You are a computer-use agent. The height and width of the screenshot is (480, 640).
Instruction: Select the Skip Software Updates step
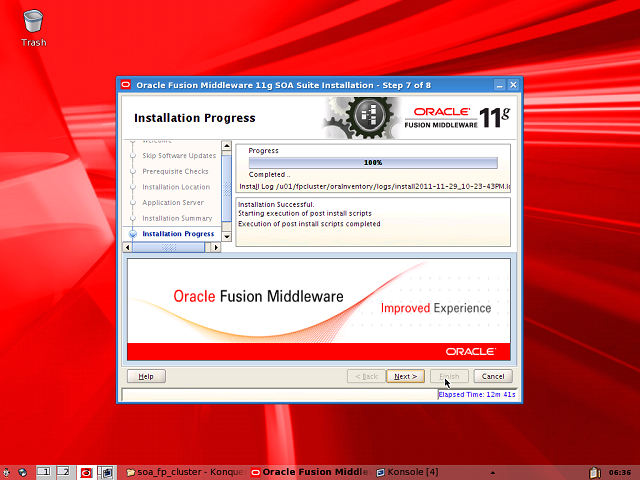(x=179, y=156)
